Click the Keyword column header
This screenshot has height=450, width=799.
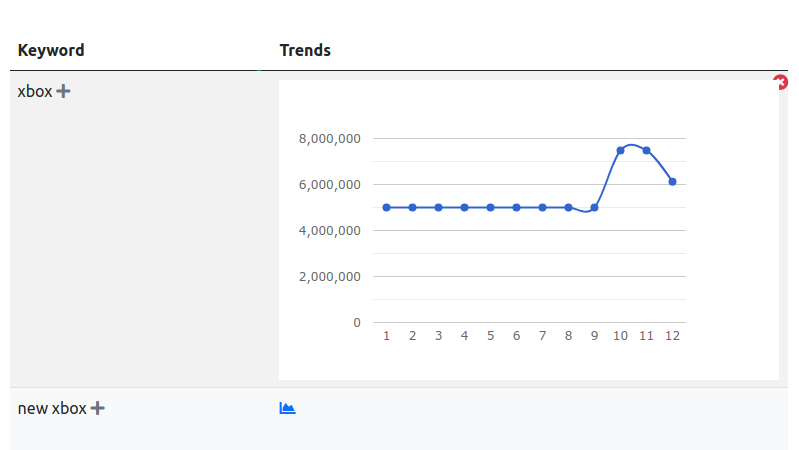(51, 50)
